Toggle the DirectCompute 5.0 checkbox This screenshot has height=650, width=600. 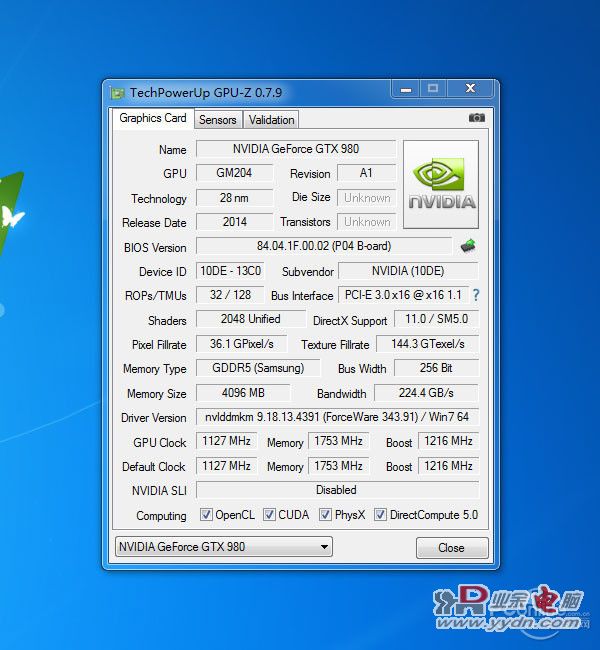pyautogui.click(x=380, y=515)
